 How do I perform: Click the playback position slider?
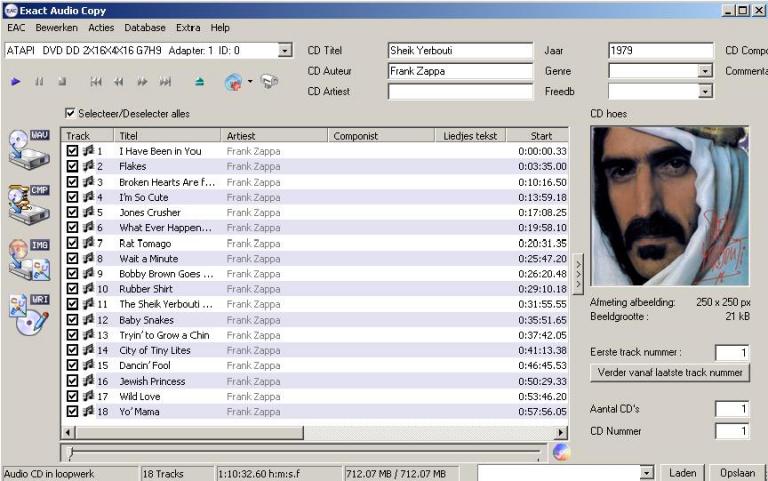[300, 452]
